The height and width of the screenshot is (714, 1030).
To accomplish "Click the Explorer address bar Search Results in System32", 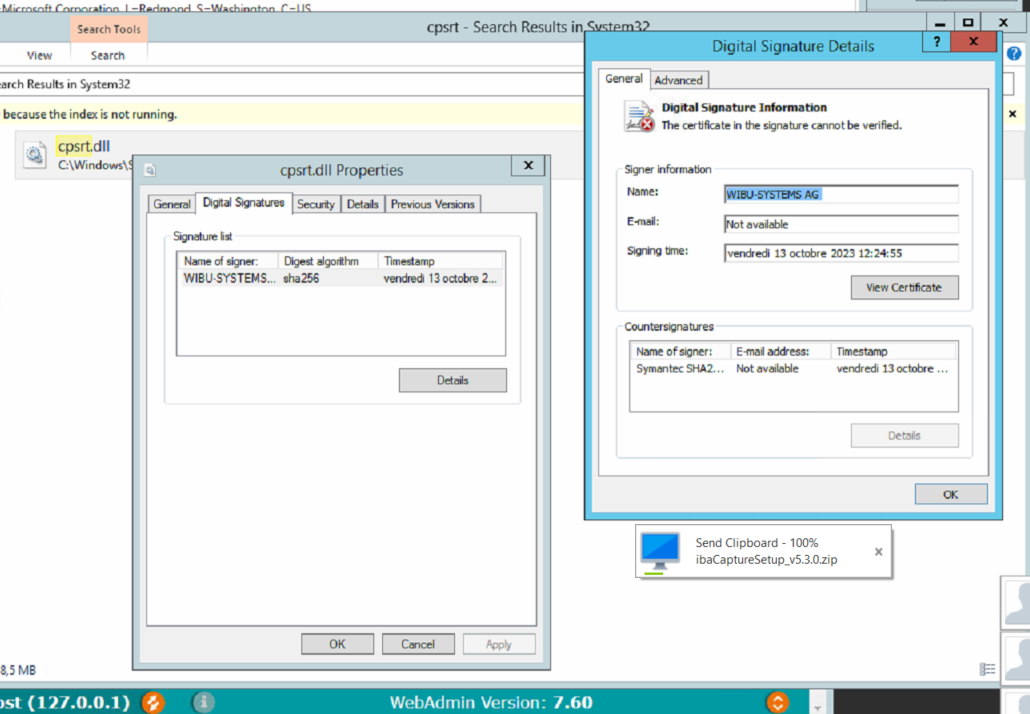I will [x=292, y=84].
